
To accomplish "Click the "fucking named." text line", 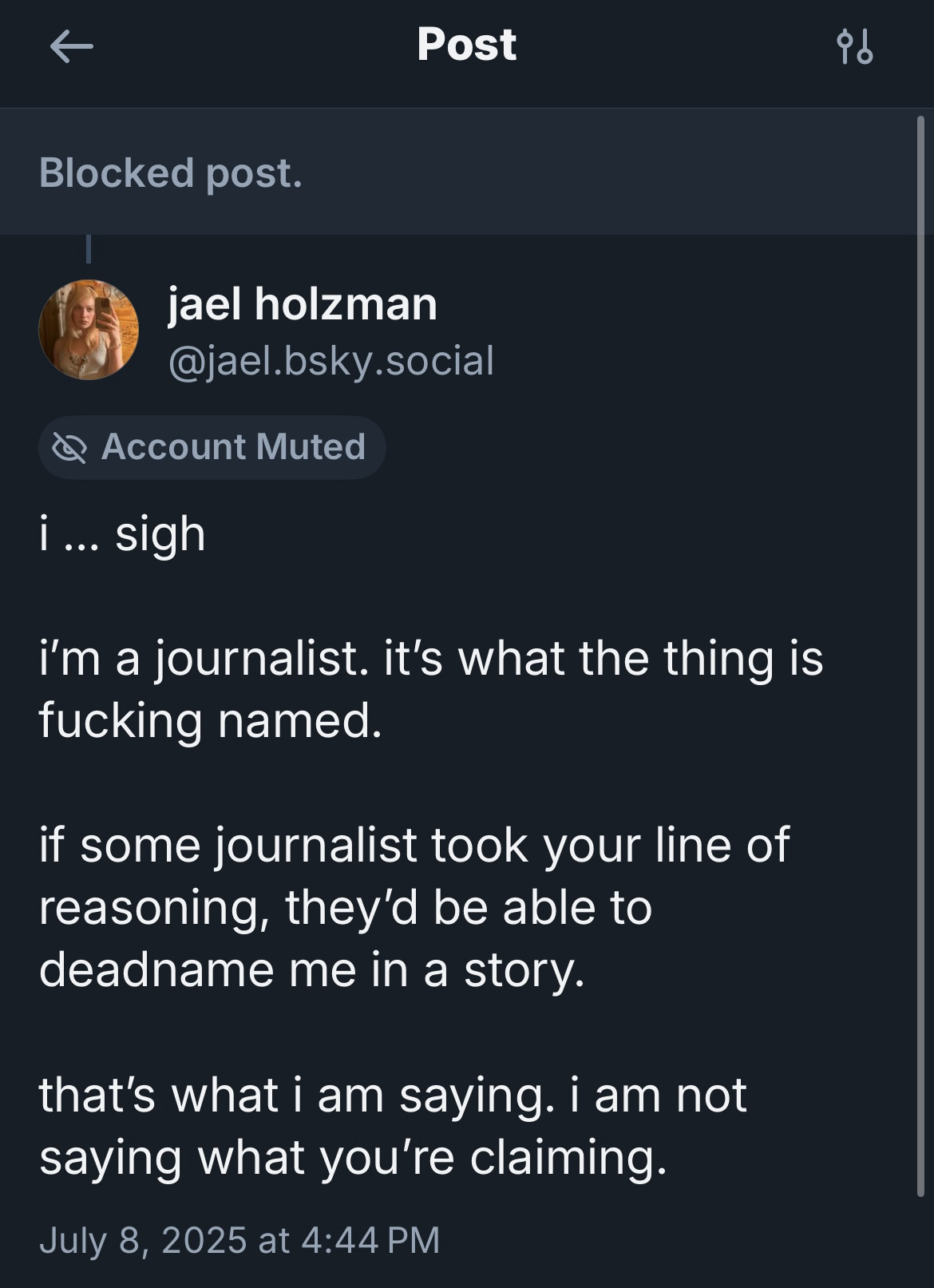I will [x=211, y=720].
